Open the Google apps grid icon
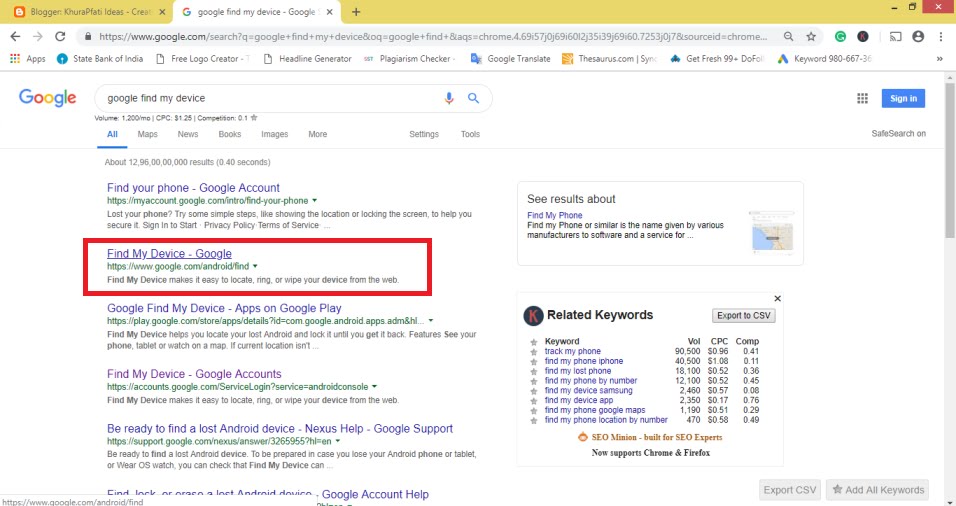 [862, 98]
